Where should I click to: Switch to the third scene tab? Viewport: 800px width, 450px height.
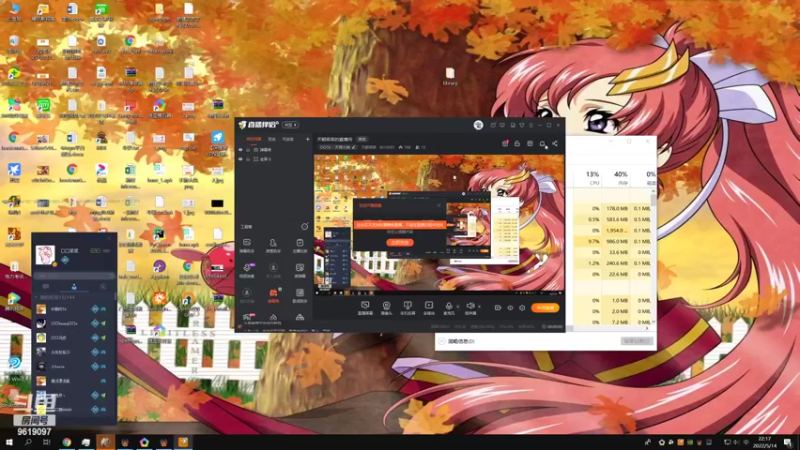[288, 139]
